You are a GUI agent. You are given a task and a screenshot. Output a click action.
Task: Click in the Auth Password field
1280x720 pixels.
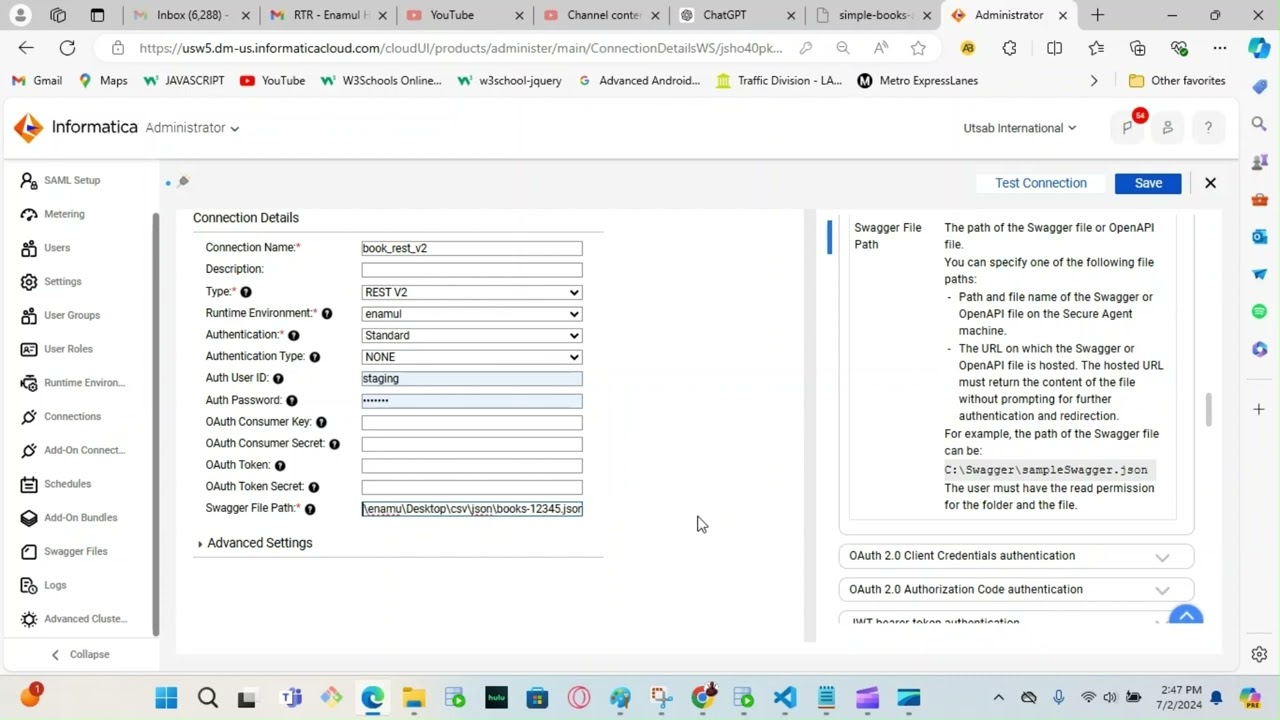click(x=472, y=401)
